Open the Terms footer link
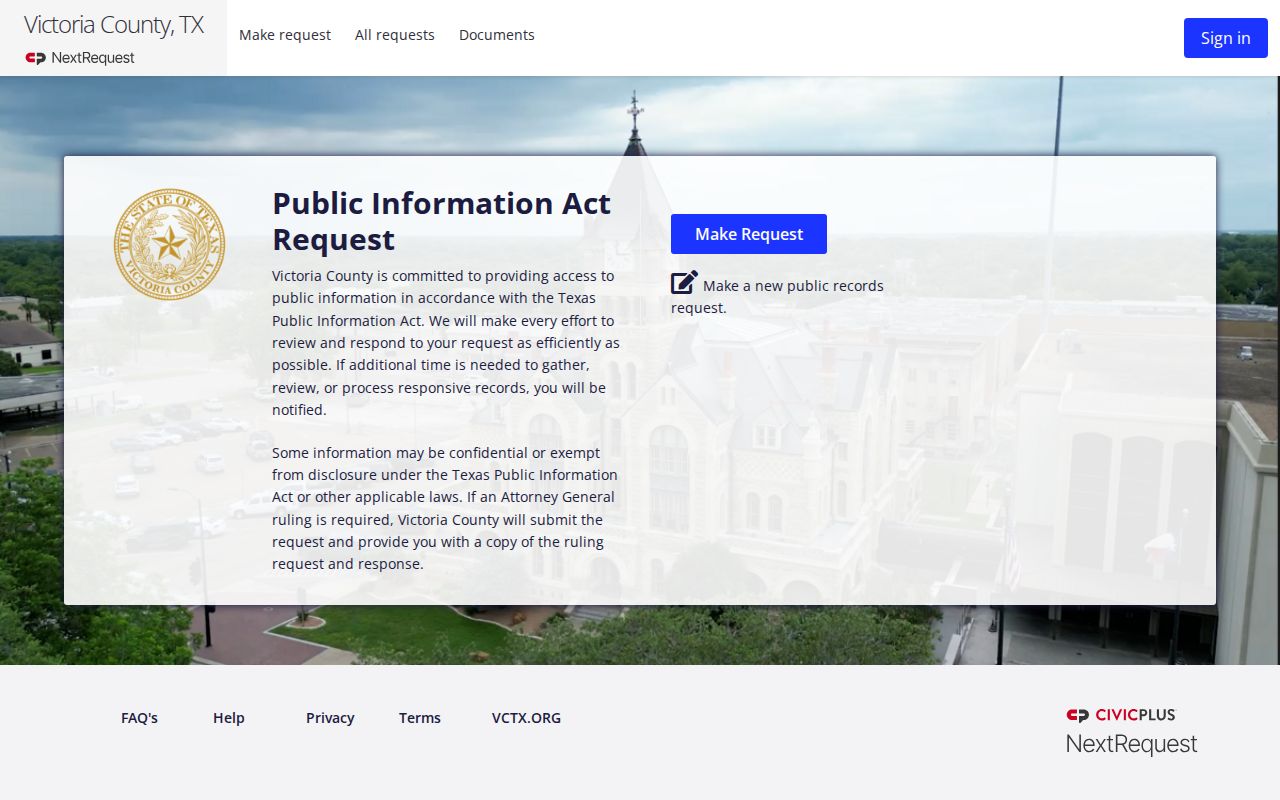Image resolution: width=1280 pixels, height=800 pixels. point(420,718)
